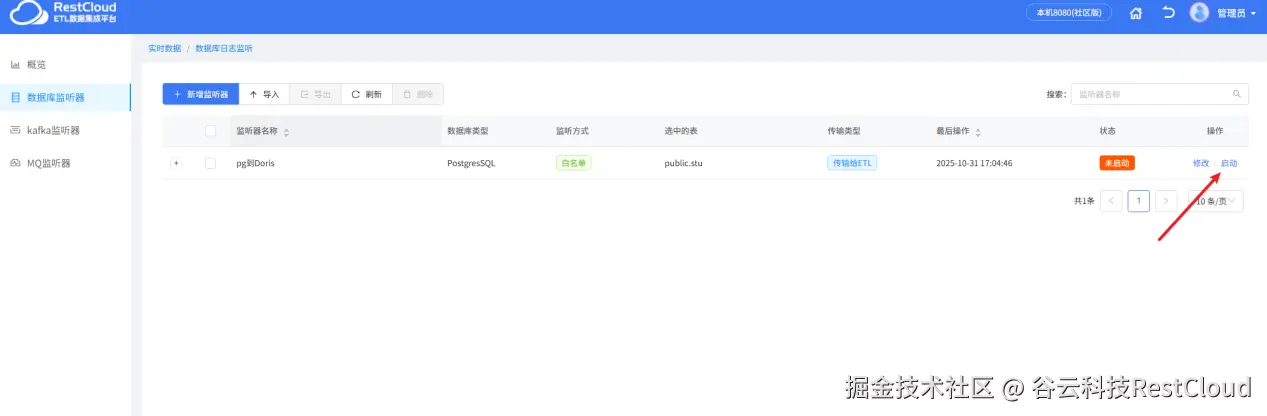1267x416 pixels.
Task: Click the 白名单 tag
Action: [574, 163]
